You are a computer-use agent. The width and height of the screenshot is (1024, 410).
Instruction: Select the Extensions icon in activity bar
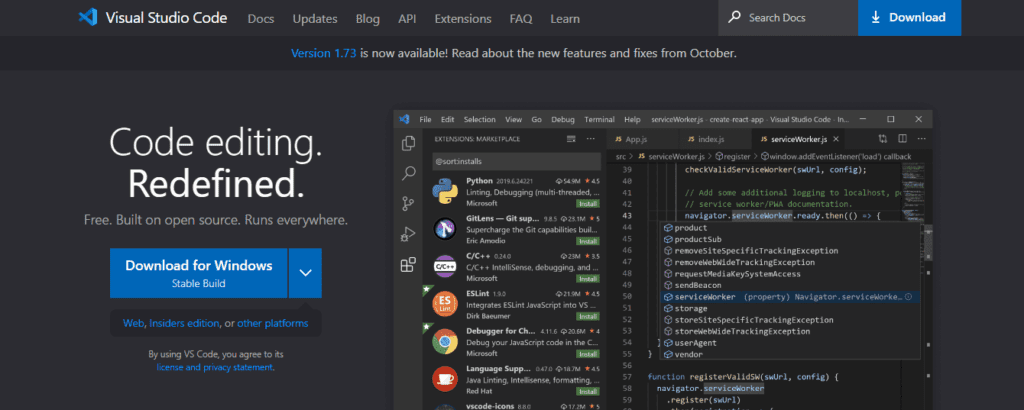[x=408, y=264]
